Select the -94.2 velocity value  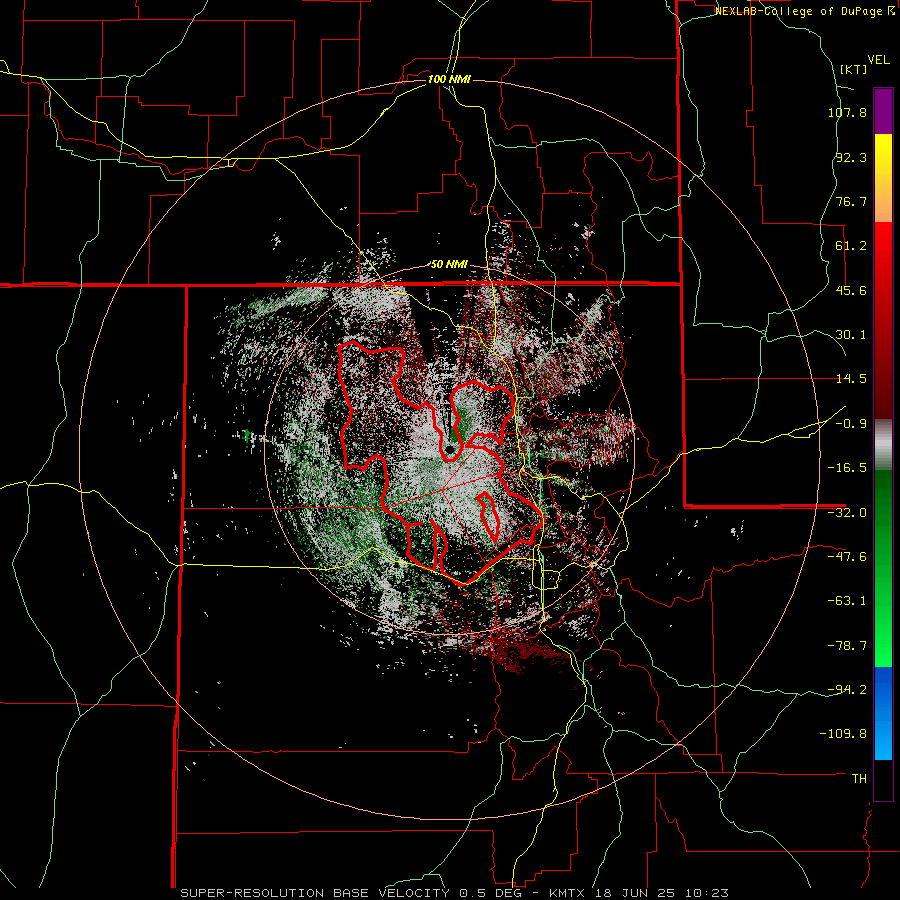(x=847, y=689)
